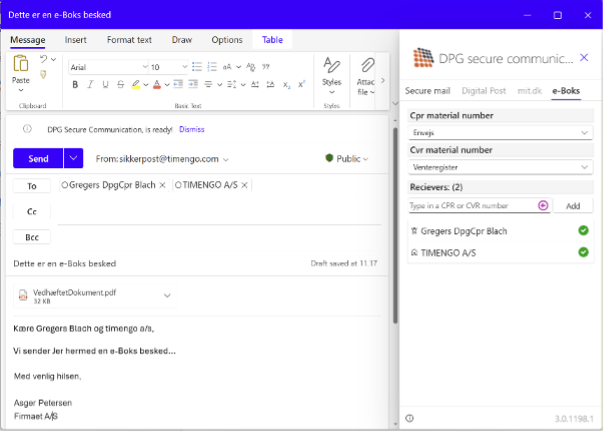This screenshot has height=432, width=604.
Task: Apply strikethrough formatting
Action: click(121, 84)
